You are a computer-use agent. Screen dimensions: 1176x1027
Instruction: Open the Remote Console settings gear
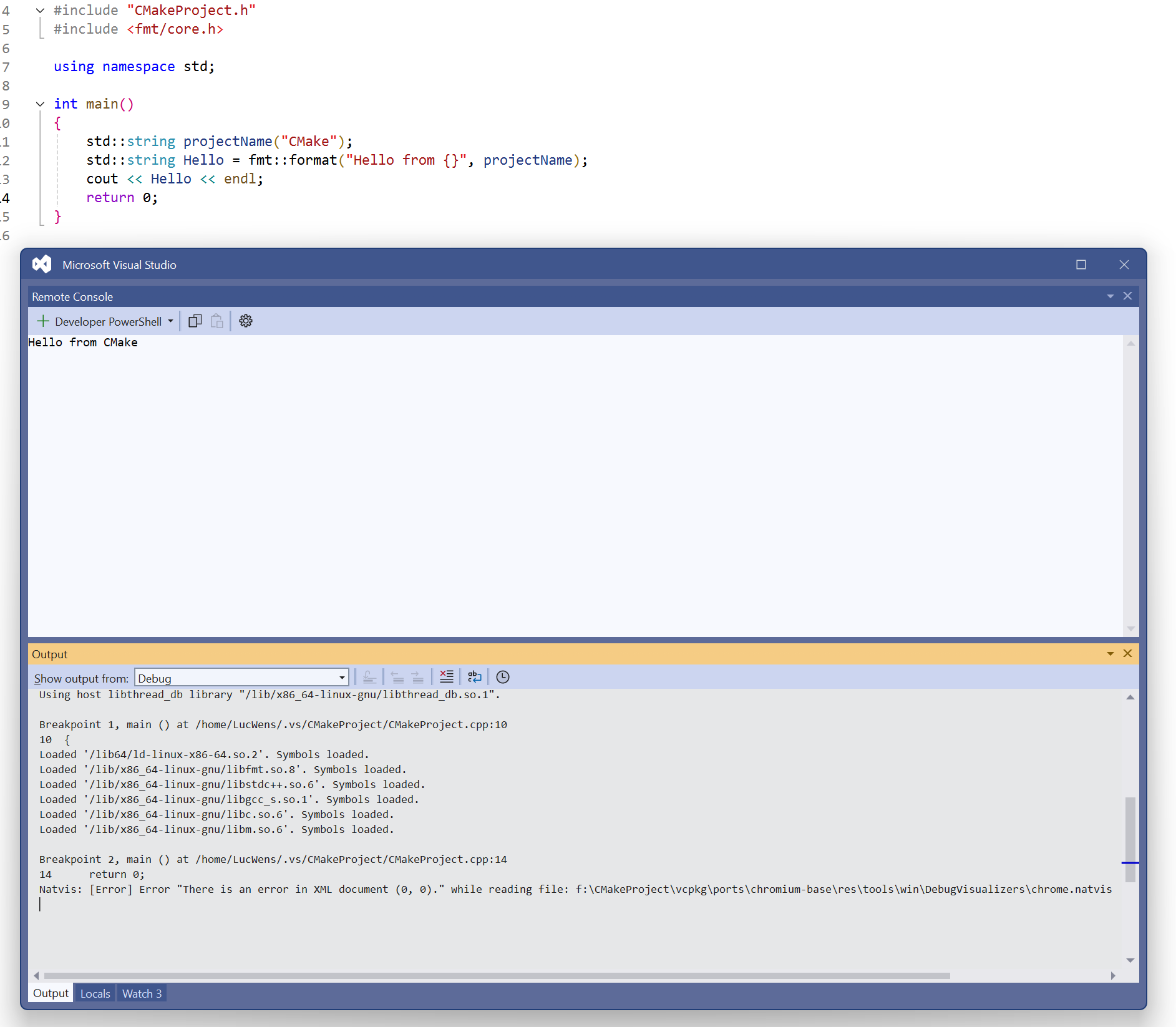point(246,321)
